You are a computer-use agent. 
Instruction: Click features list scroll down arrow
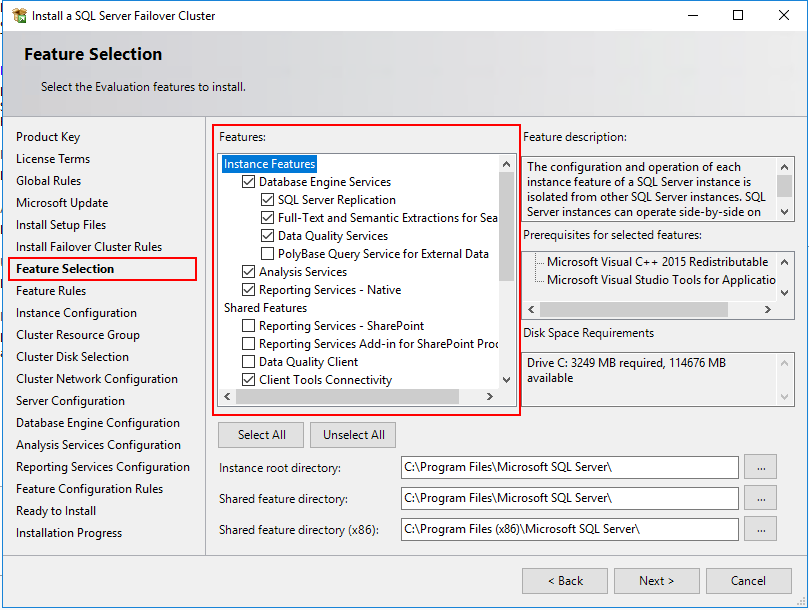507,380
